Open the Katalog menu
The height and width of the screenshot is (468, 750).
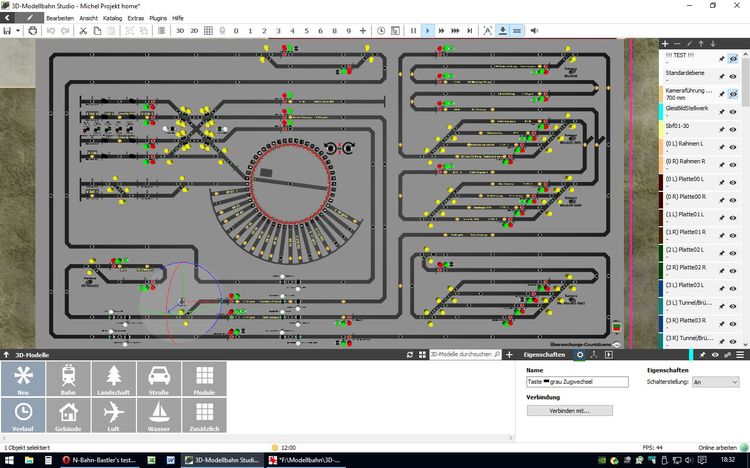click(x=112, y=18)
